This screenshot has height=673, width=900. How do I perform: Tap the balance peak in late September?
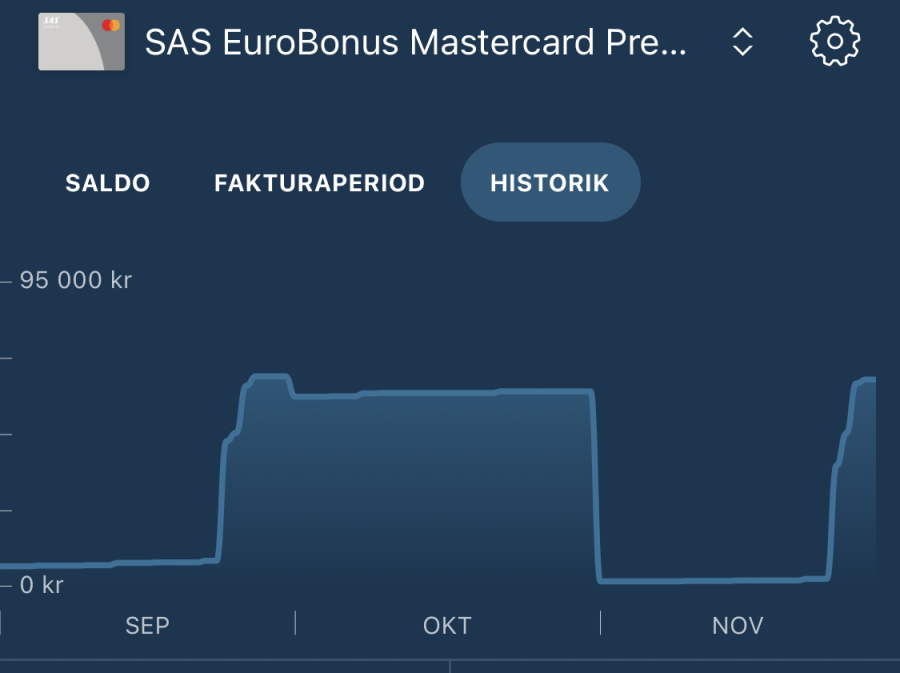tap(268, 377)
